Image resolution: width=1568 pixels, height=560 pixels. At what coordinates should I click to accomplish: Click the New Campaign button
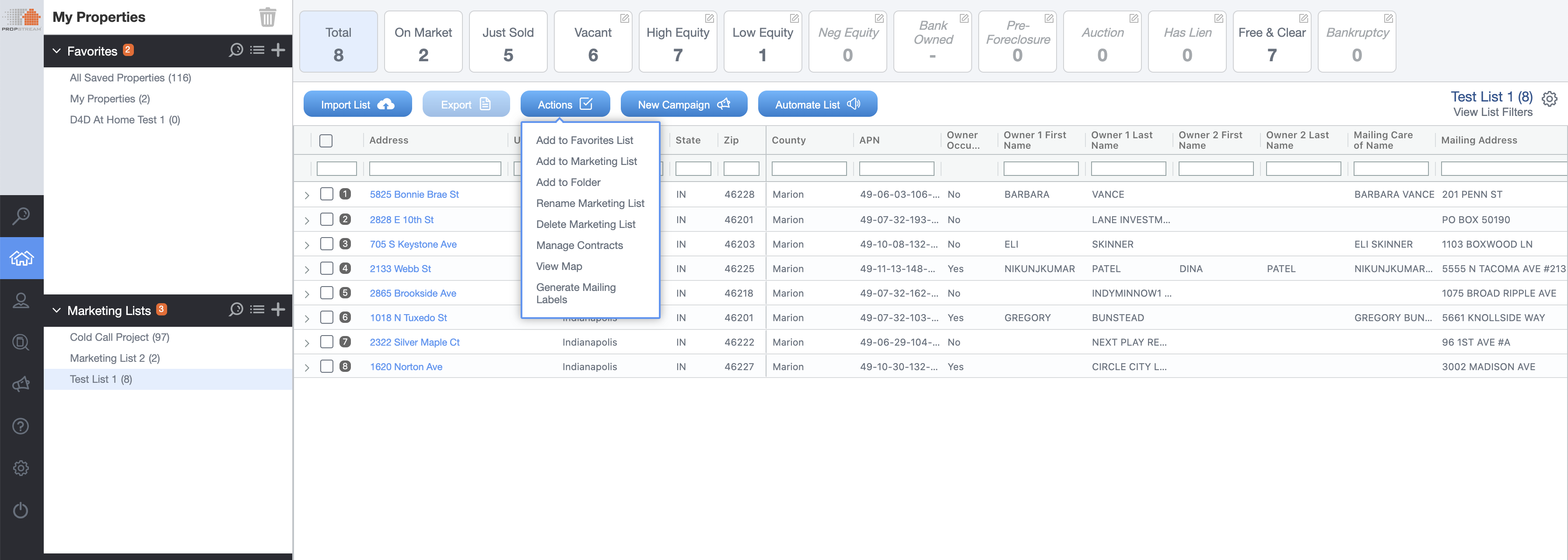click(x=683, y=104)
